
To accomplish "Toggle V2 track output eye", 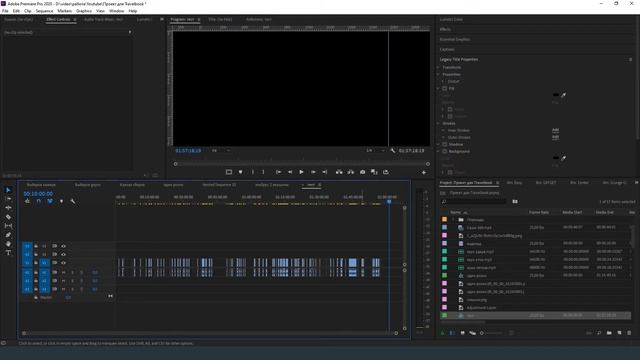I will (x=63, y=254).
